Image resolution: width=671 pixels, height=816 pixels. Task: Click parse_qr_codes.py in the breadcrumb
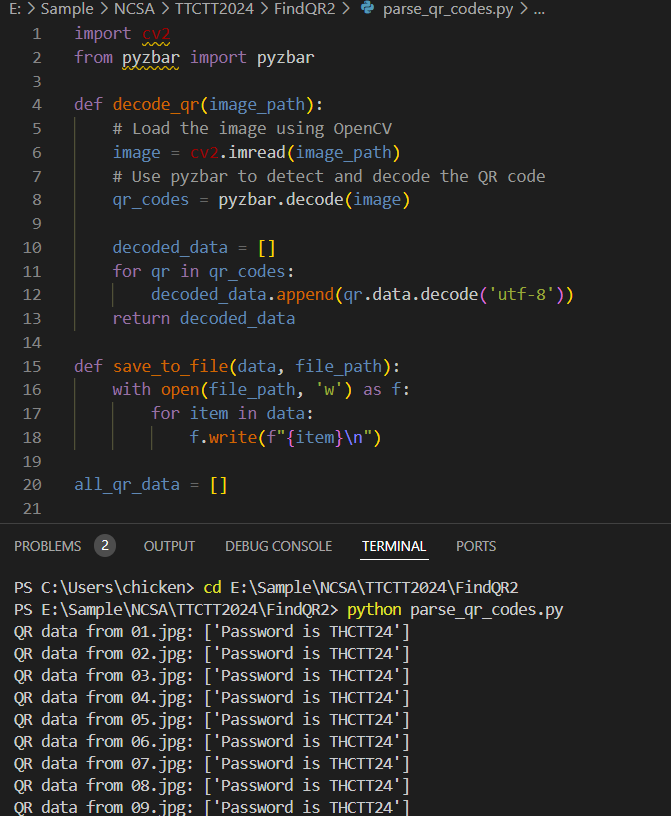pyautogui.click(x=448, y=9)
